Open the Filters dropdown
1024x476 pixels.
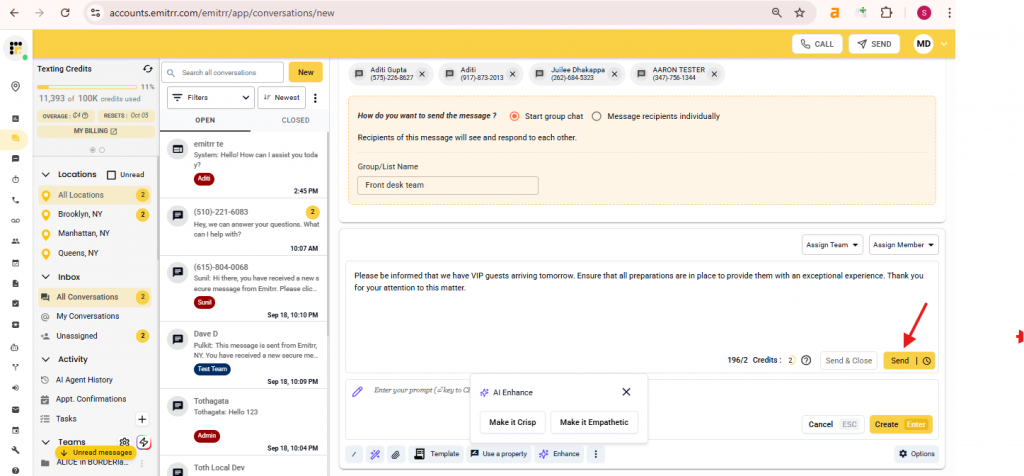click(x=210, y=98)
